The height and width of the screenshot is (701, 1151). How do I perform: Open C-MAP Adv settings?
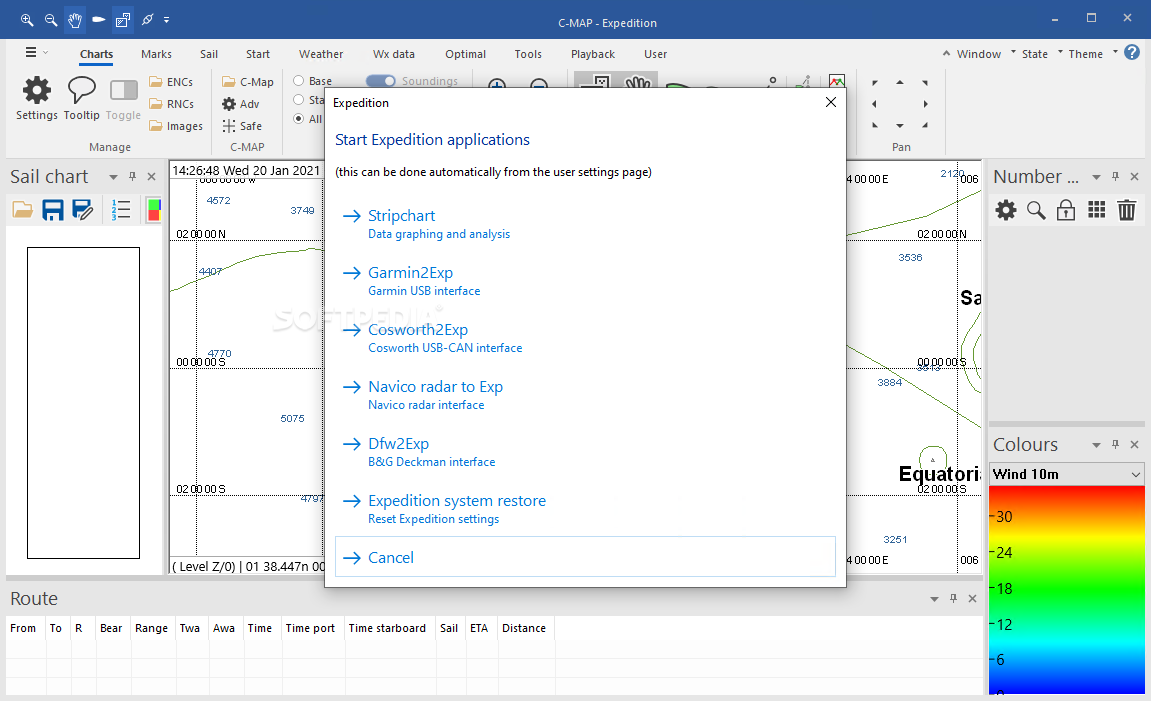click(241, 104)
